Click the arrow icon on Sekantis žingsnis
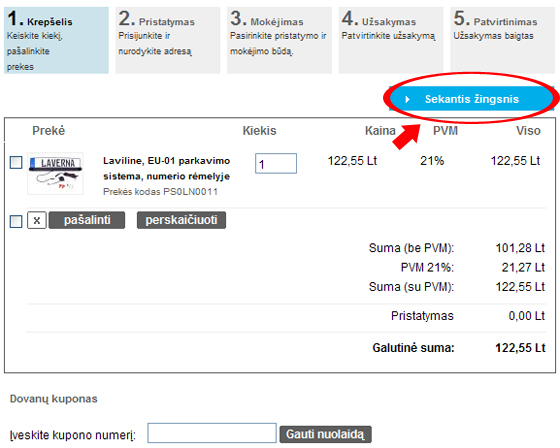Screen dimensions: 560x448 (408, 99)
